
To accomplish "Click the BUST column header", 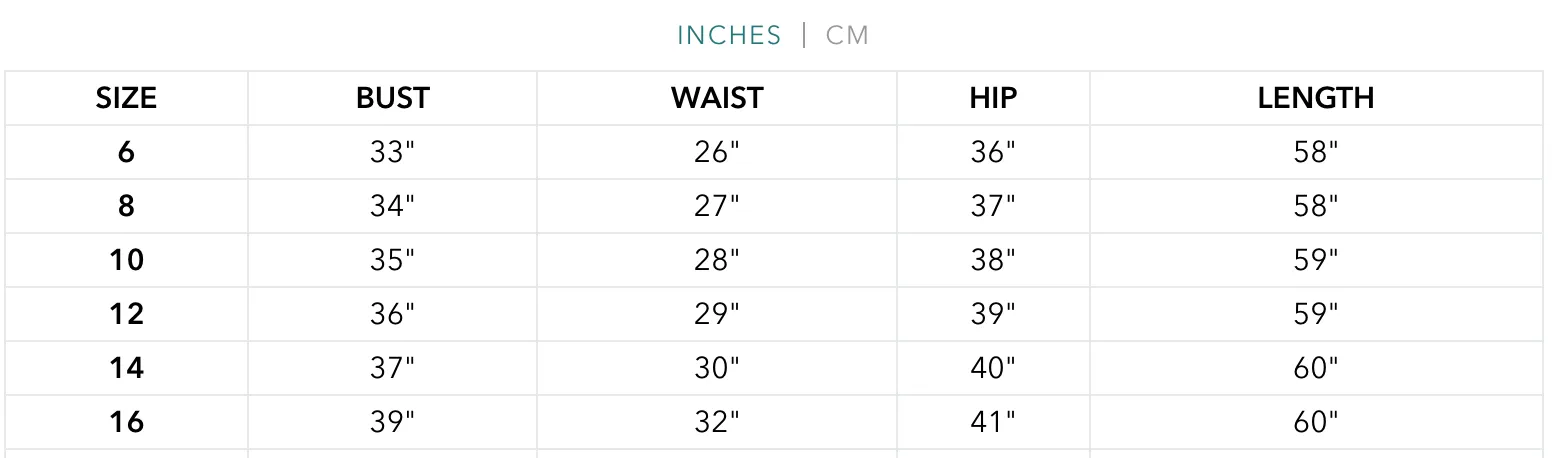I will pyautogui.click(x=392, y=98).
